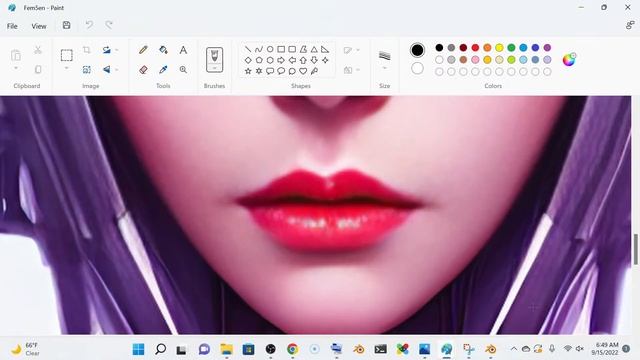The height and width of the screenshot is (360, 640).
Task: Open the weather widget showing 66°F
Action: coord(25,349)
